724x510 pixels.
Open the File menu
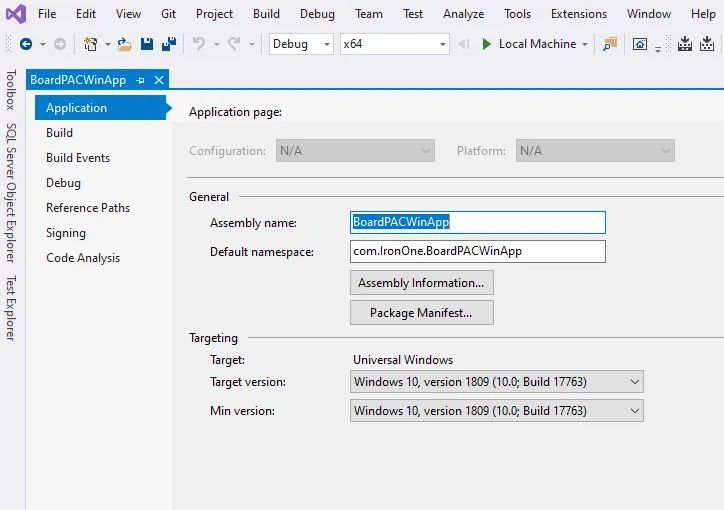tap(47, 14)
